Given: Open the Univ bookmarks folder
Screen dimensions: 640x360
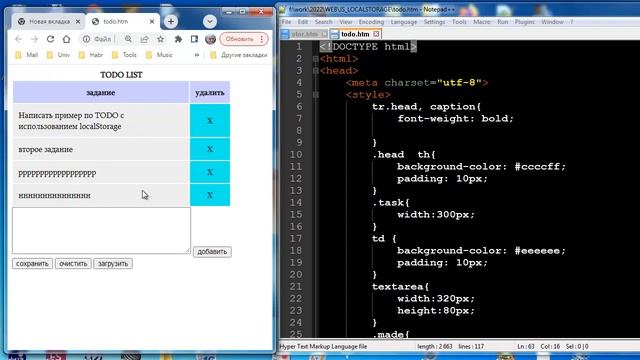Looking at the screenshot, I should point(58,55).
